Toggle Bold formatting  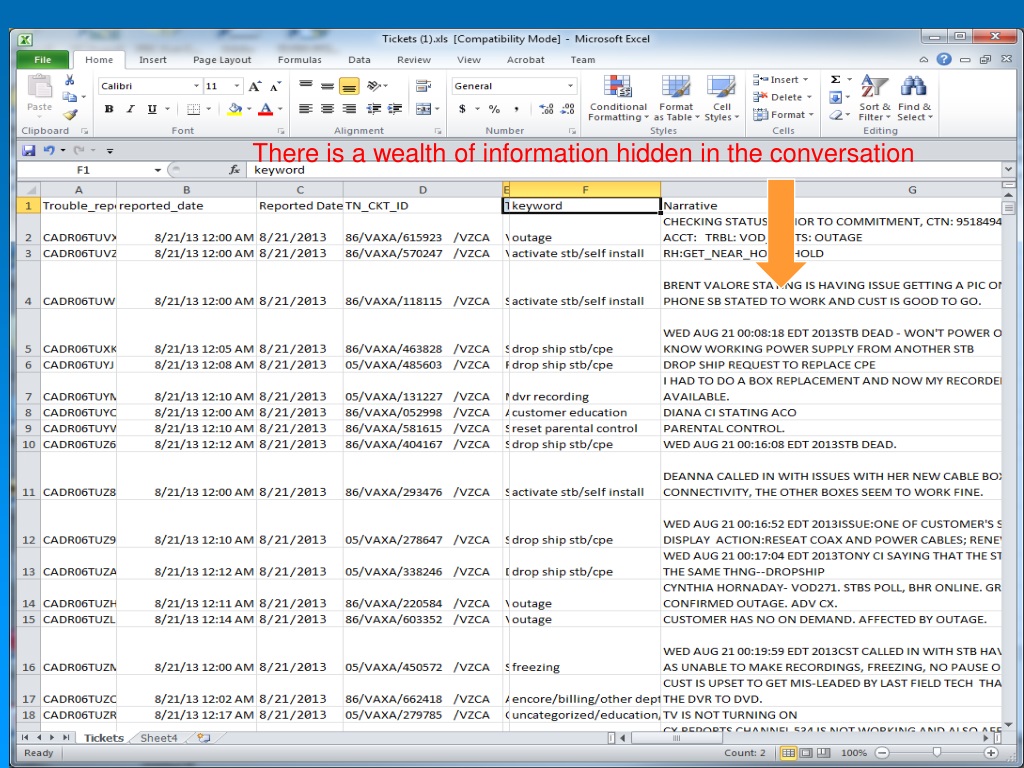point(109,109)
